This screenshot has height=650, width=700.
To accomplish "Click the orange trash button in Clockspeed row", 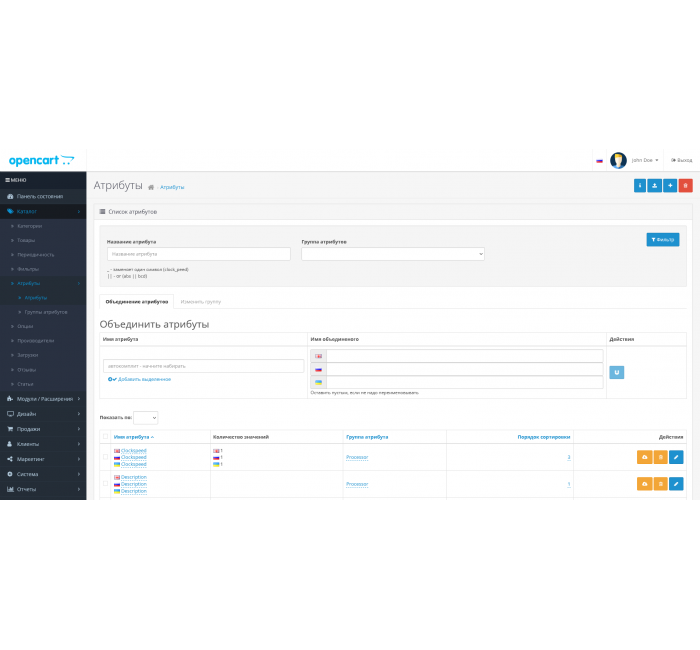I will pyautogui.click(x=661, y=457).
